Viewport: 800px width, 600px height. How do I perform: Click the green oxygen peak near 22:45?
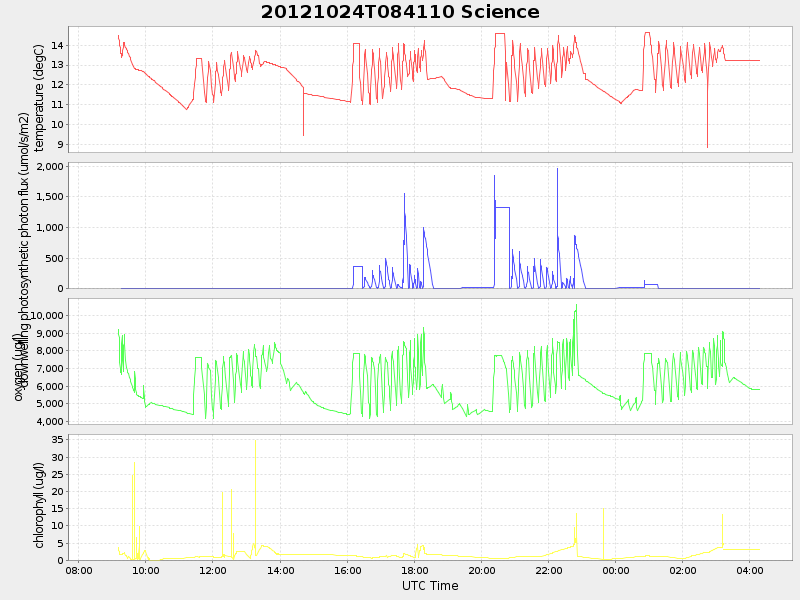(x=577, y=305)
